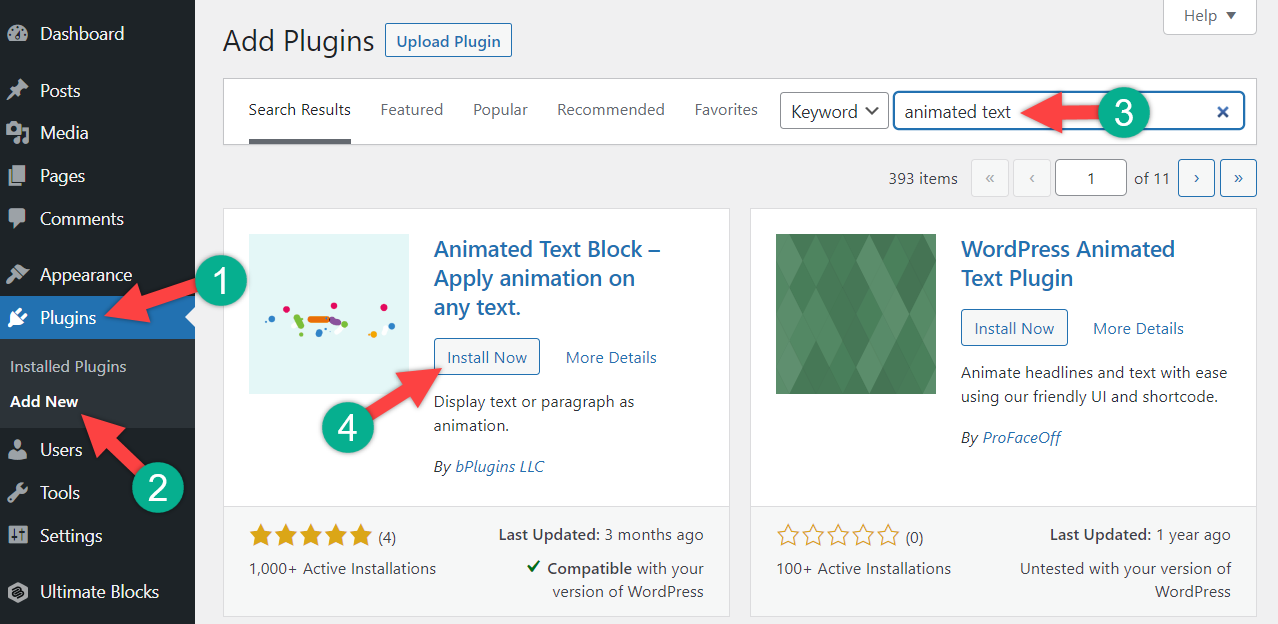Switch to the Featured tab
This screenshot has height=624, width=1278.
[x=412, y=110]
